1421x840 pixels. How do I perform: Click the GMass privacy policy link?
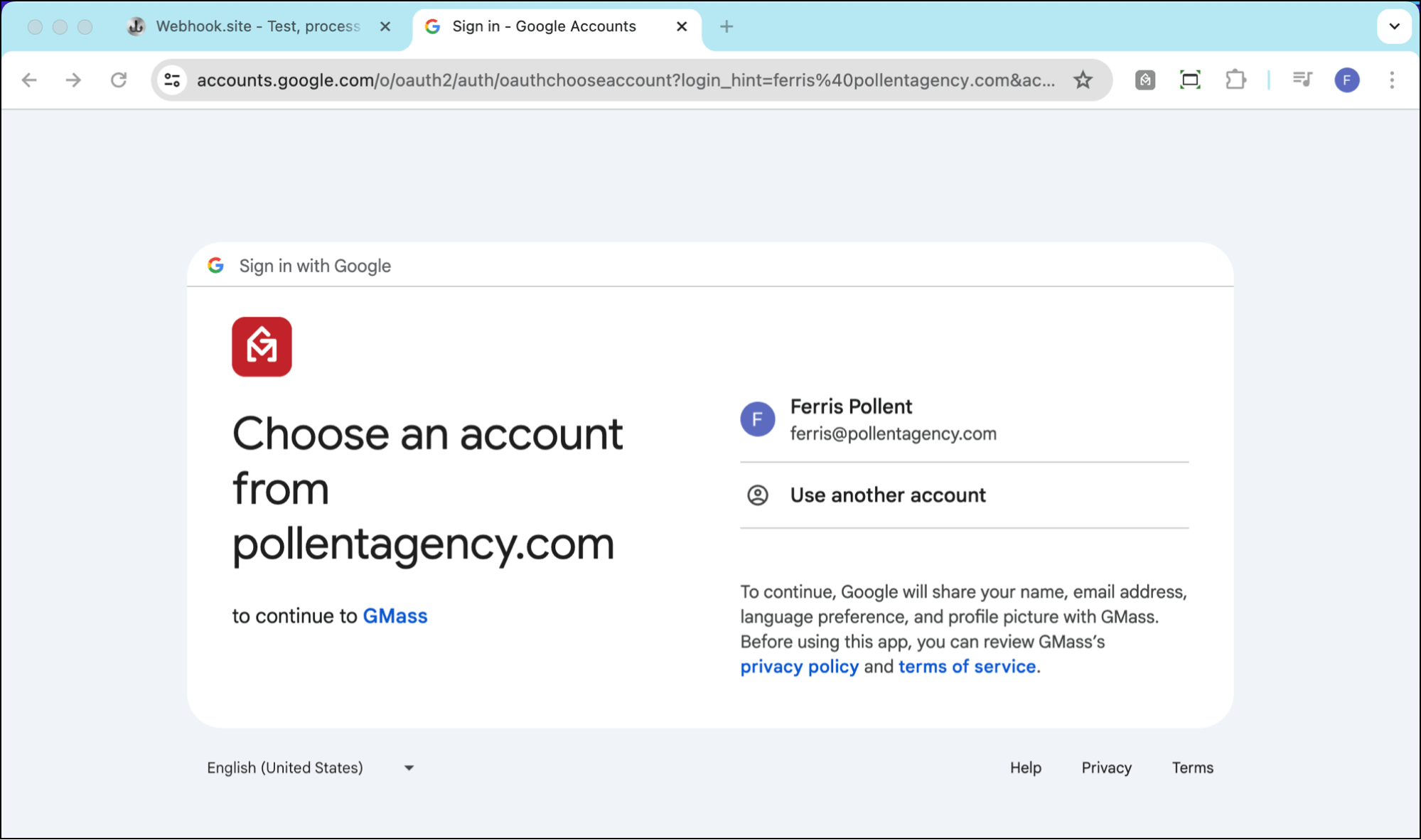[x=799, y=666]
